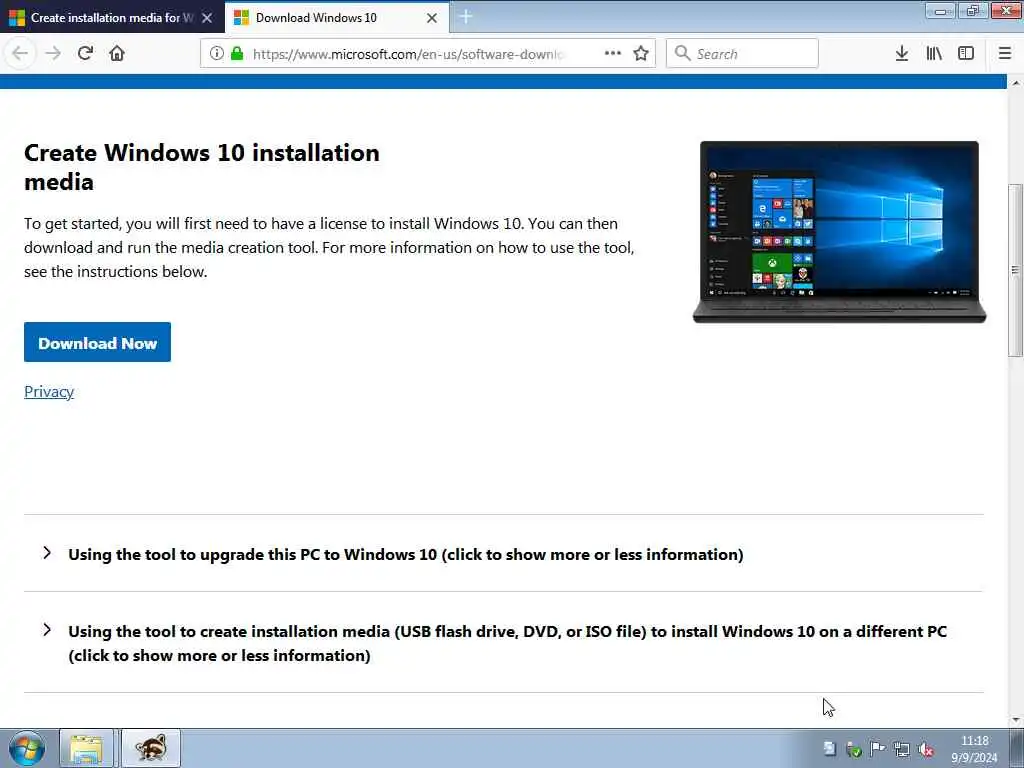
Task: Focus the microsoft.com URL address field
Action: pos(408,54)
